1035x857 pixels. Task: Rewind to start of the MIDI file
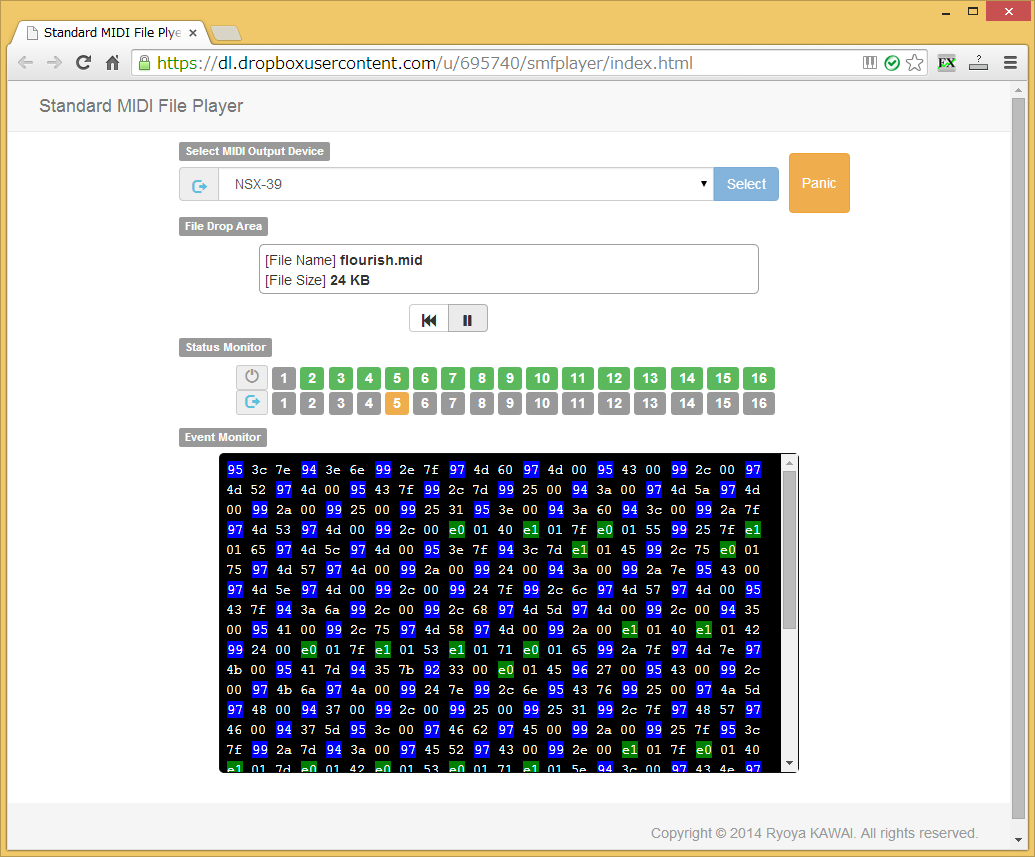[429, 319]
